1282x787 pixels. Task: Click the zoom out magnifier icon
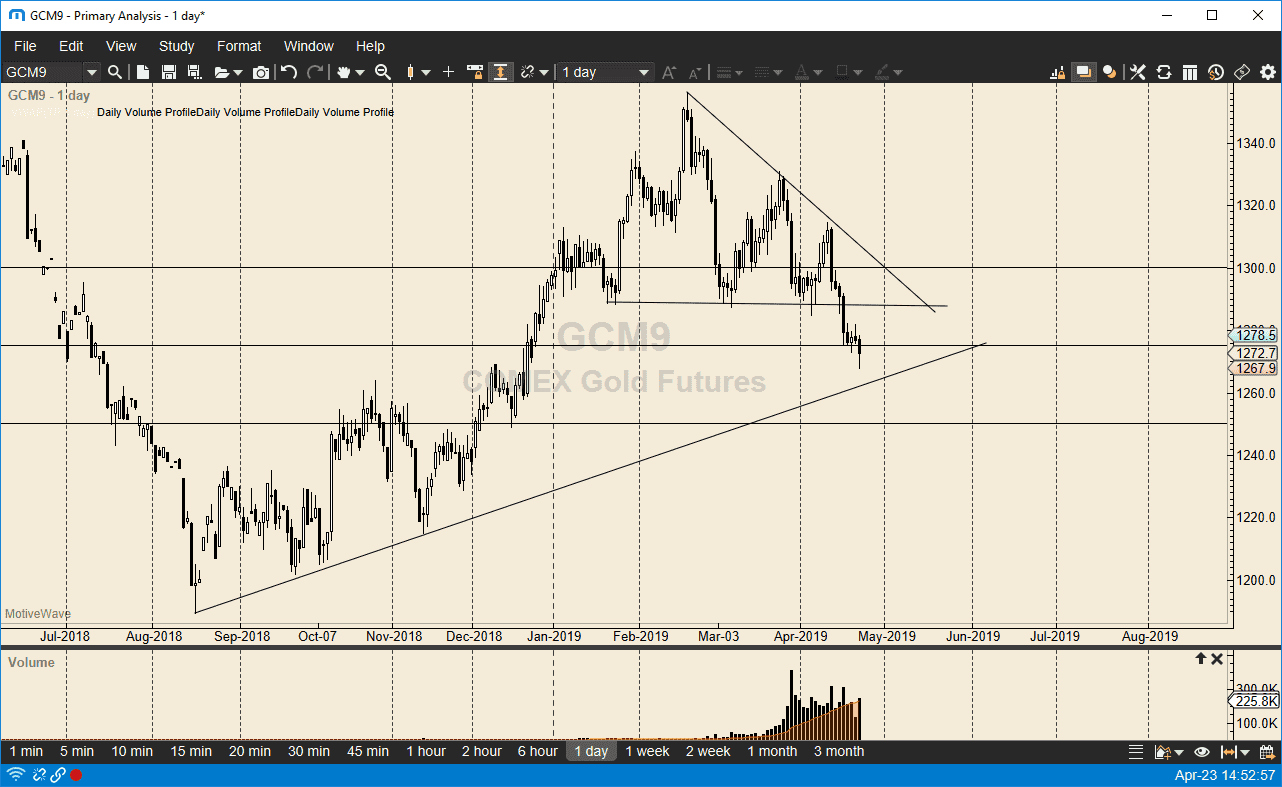coord(382,72)
